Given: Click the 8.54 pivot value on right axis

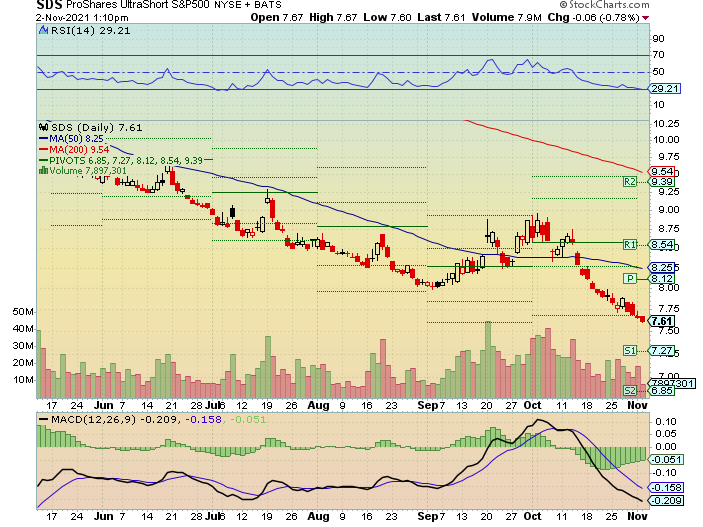Looking at the screenshot, I should click(x=662, y=244).
